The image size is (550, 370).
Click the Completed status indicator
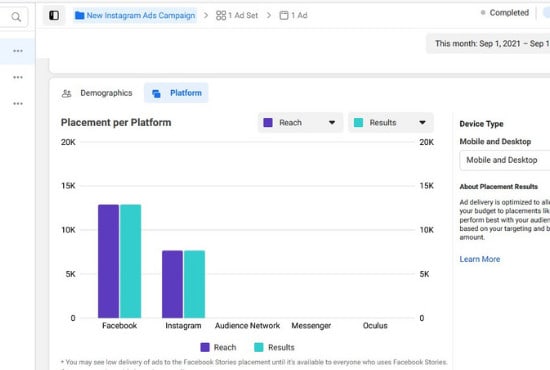pyautogui.click(x=505, y=13)
